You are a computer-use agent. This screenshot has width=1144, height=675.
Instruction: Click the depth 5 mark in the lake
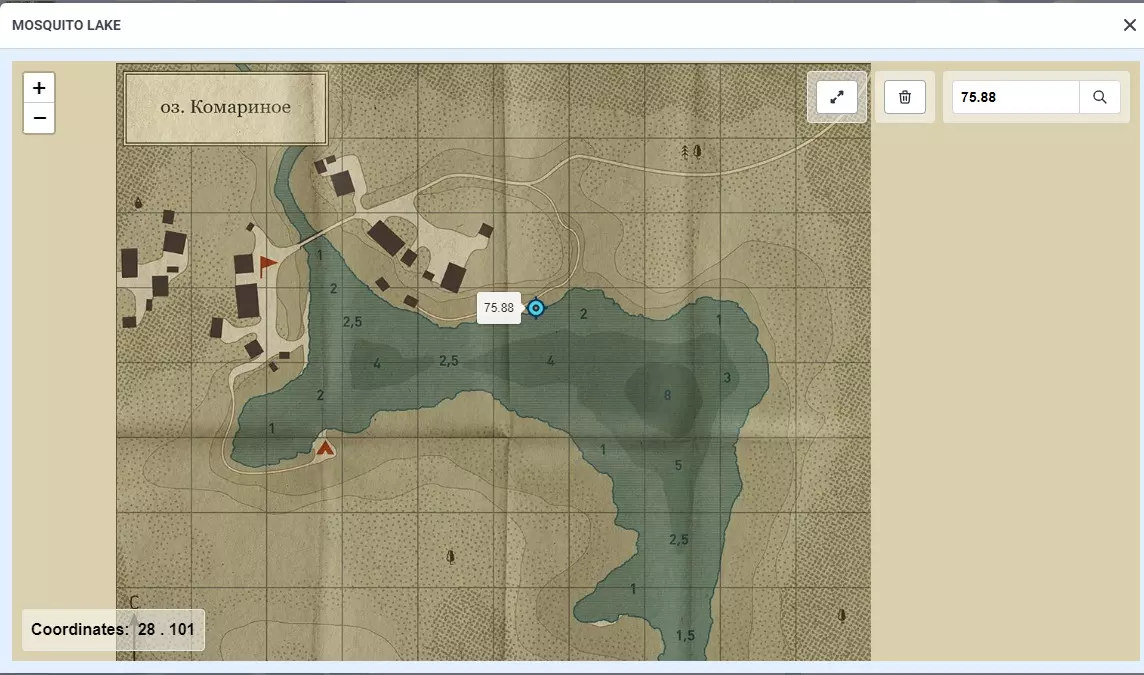point(678,465)
